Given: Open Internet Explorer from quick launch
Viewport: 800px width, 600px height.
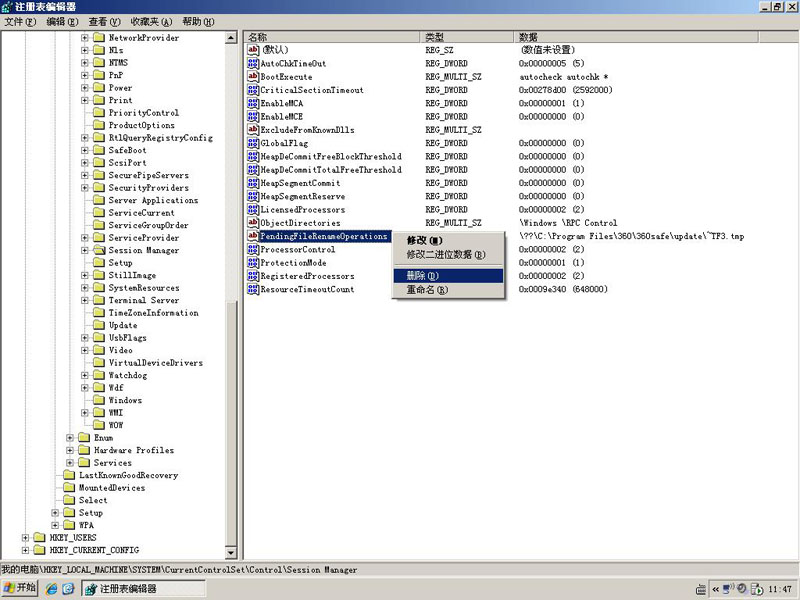Looking at the screenshot, I should click(x=51, y=589).
